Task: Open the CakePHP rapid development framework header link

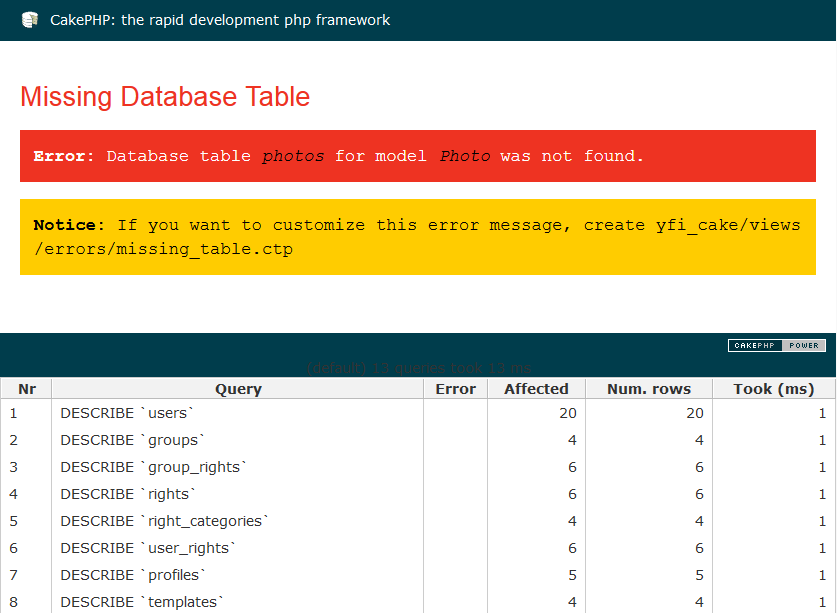Action: tap(220, 20)
